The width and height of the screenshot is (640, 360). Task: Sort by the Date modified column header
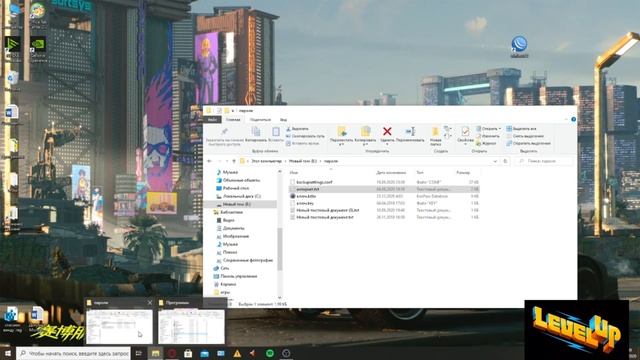[391, 173]
